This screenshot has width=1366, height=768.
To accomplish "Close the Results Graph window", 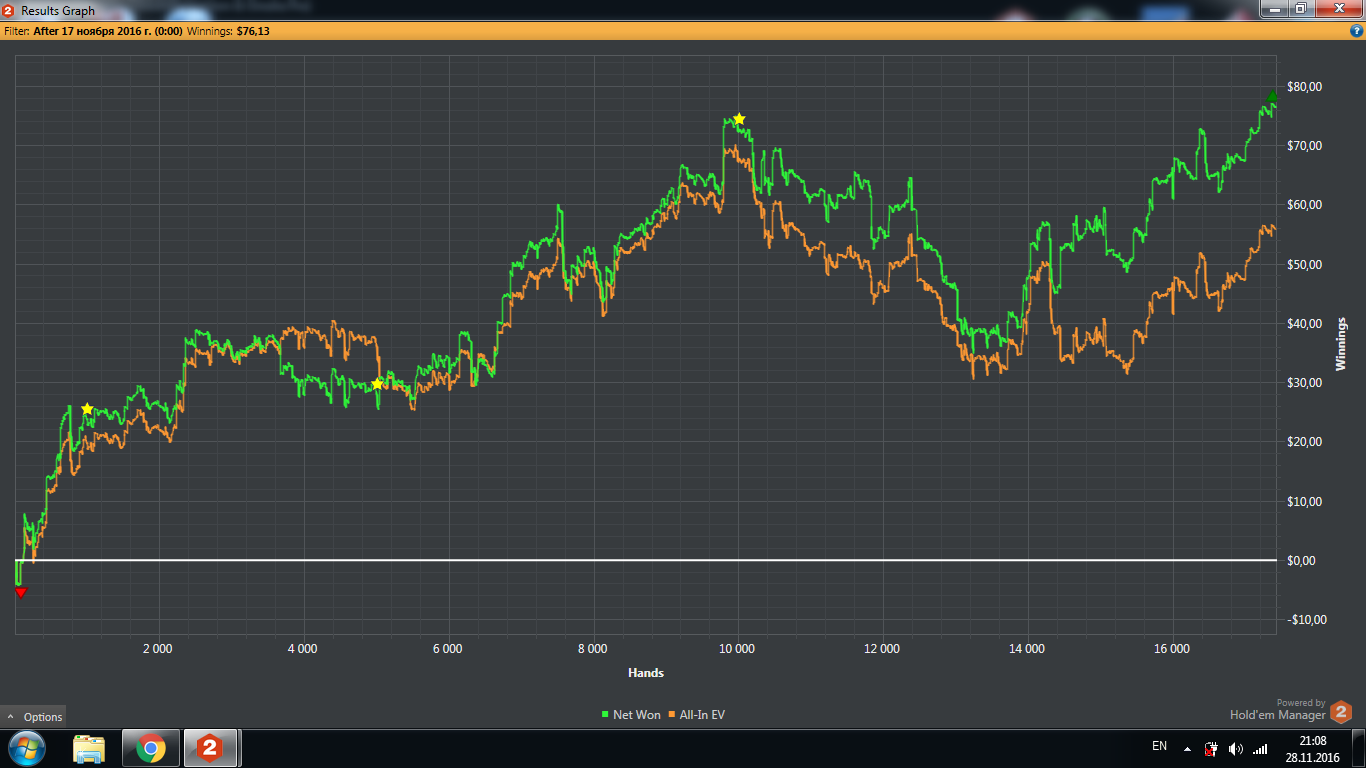I will 1337,8.
